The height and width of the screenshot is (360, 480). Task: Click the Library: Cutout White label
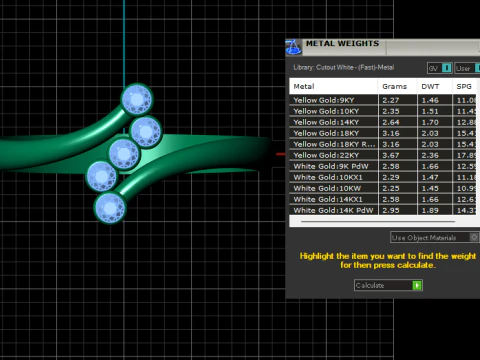click(343, 67)
